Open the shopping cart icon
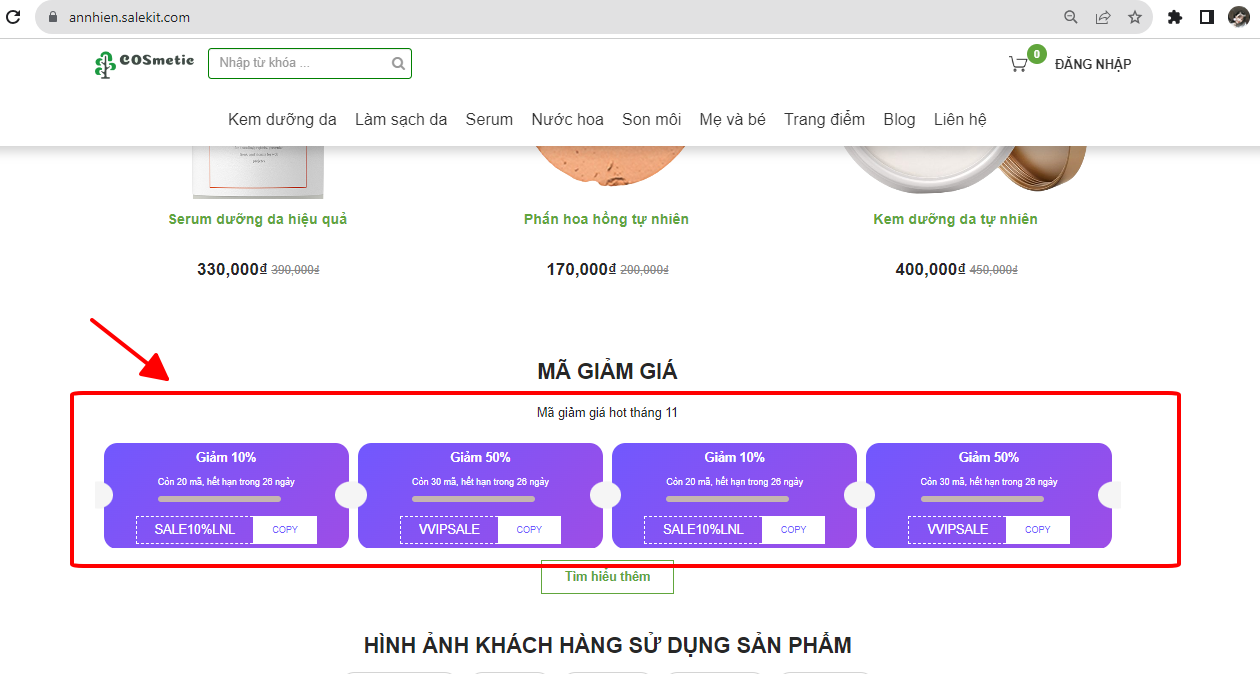 [x=1018, y=64]
